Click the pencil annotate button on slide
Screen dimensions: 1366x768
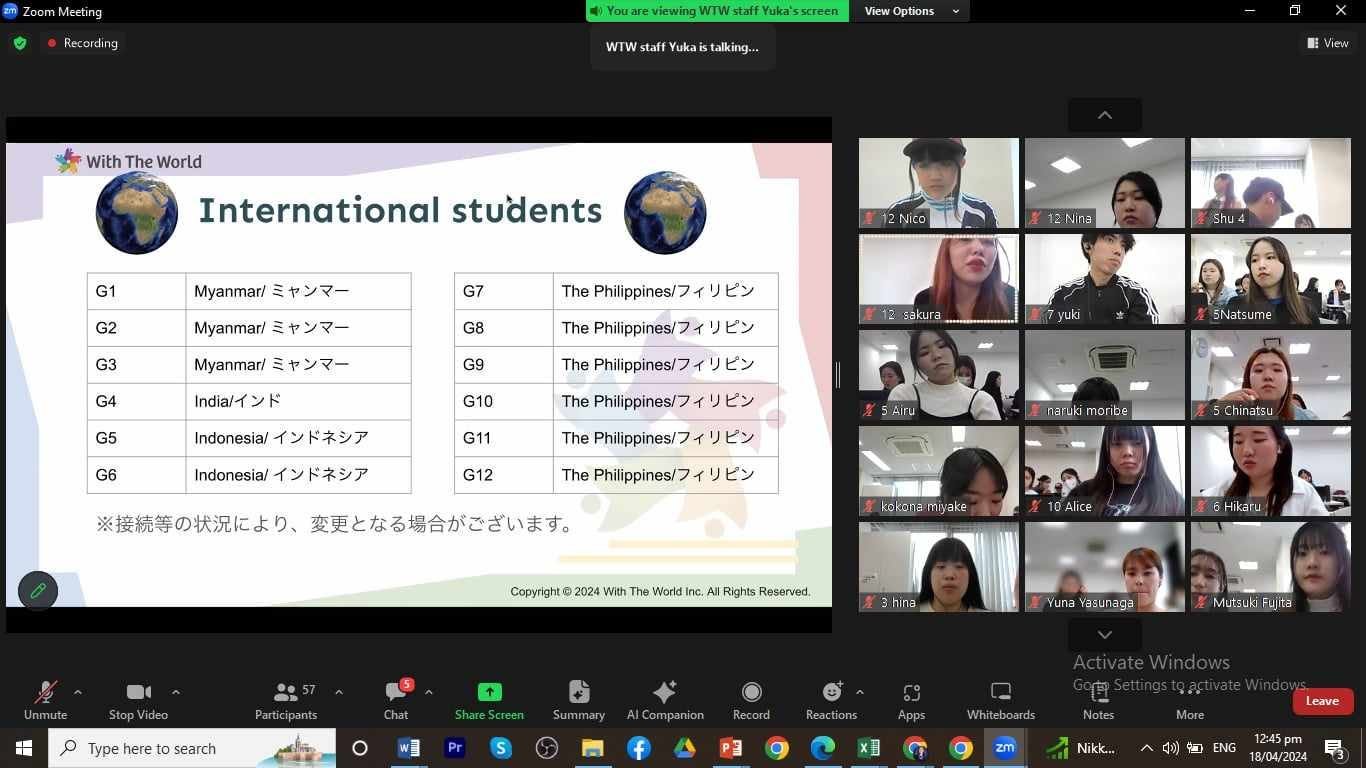pos(38,590)
